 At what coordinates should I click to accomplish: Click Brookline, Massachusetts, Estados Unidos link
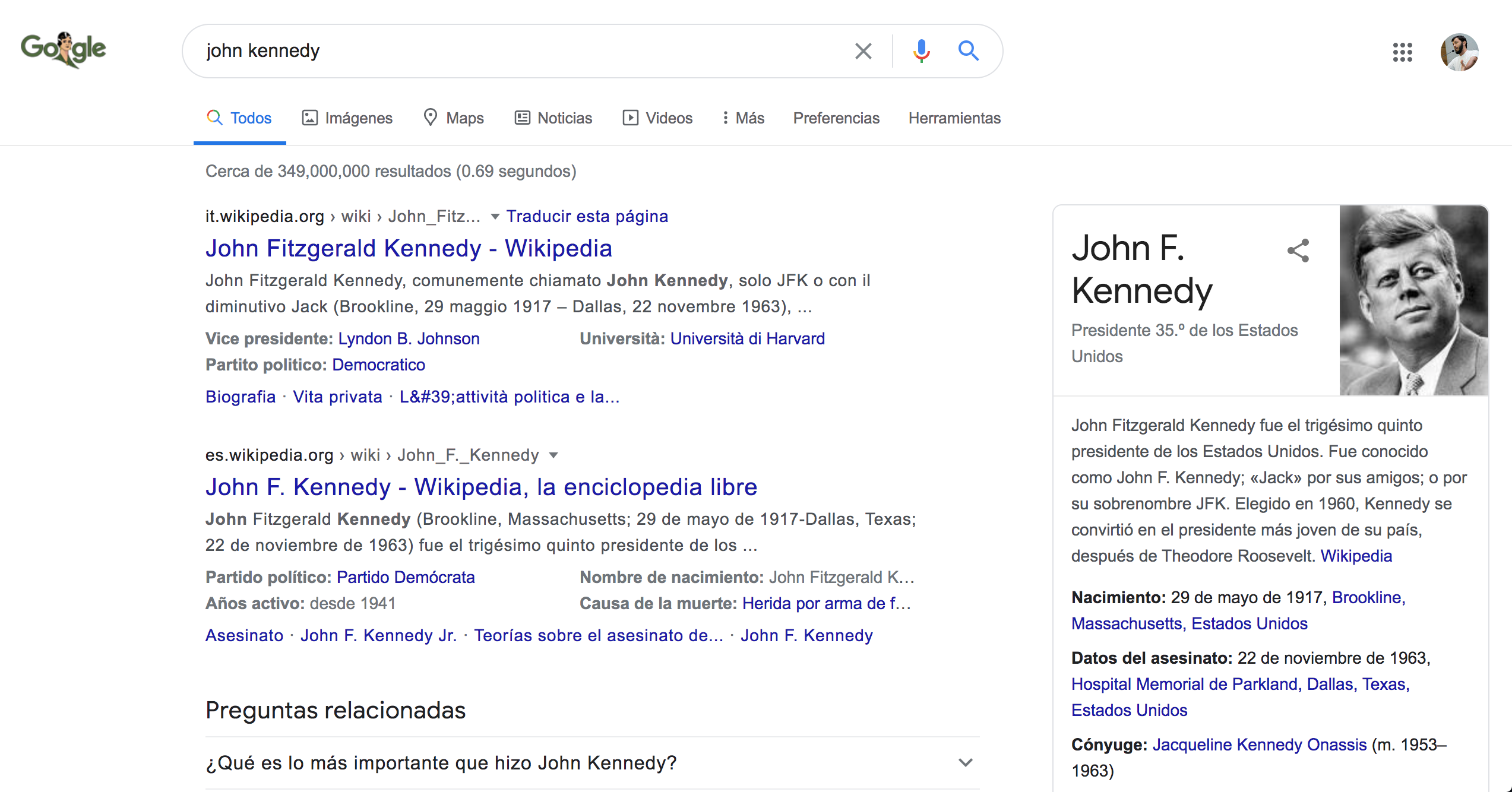[x=1238, y=610]
